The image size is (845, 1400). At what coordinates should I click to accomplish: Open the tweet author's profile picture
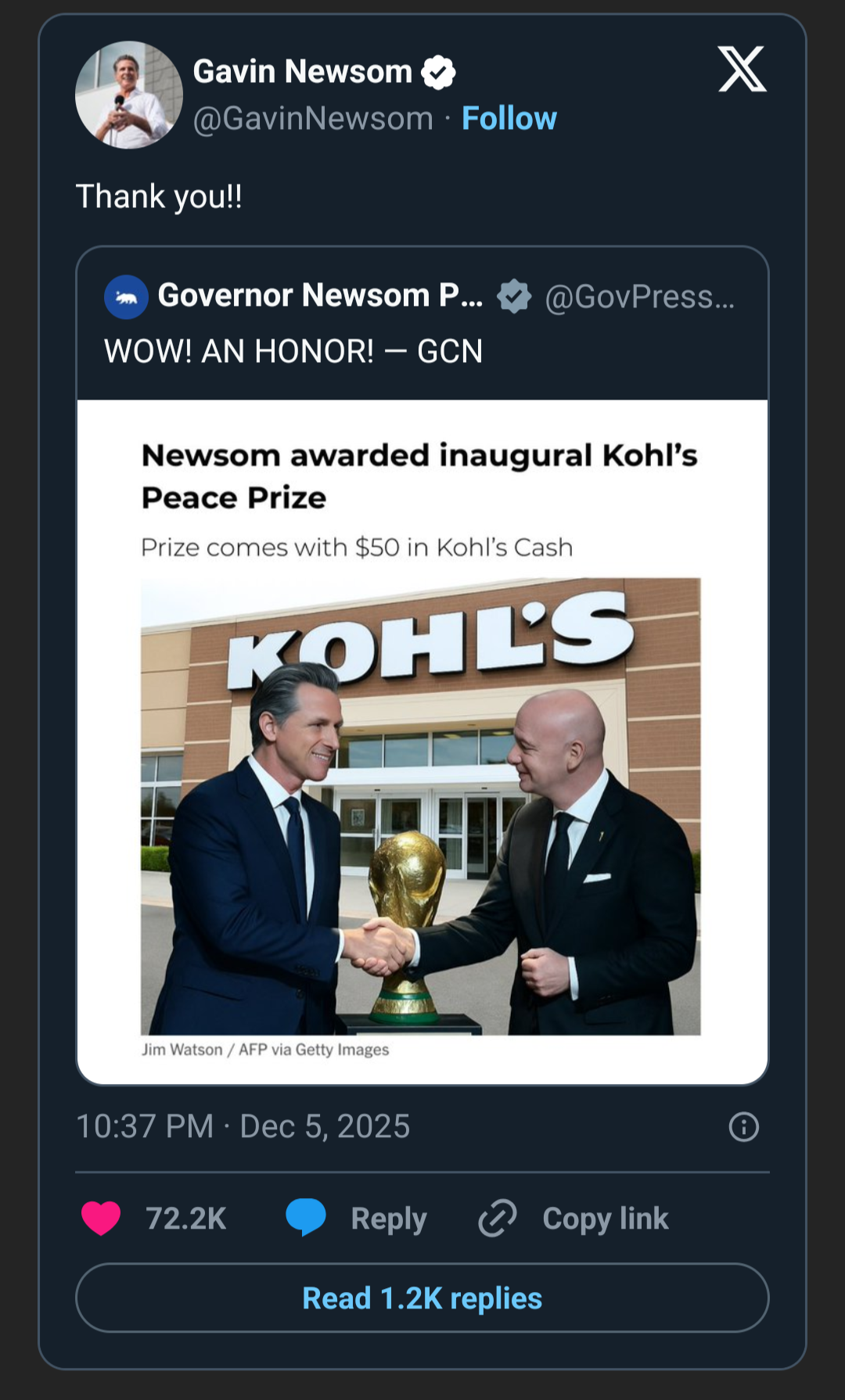point(129,95)
